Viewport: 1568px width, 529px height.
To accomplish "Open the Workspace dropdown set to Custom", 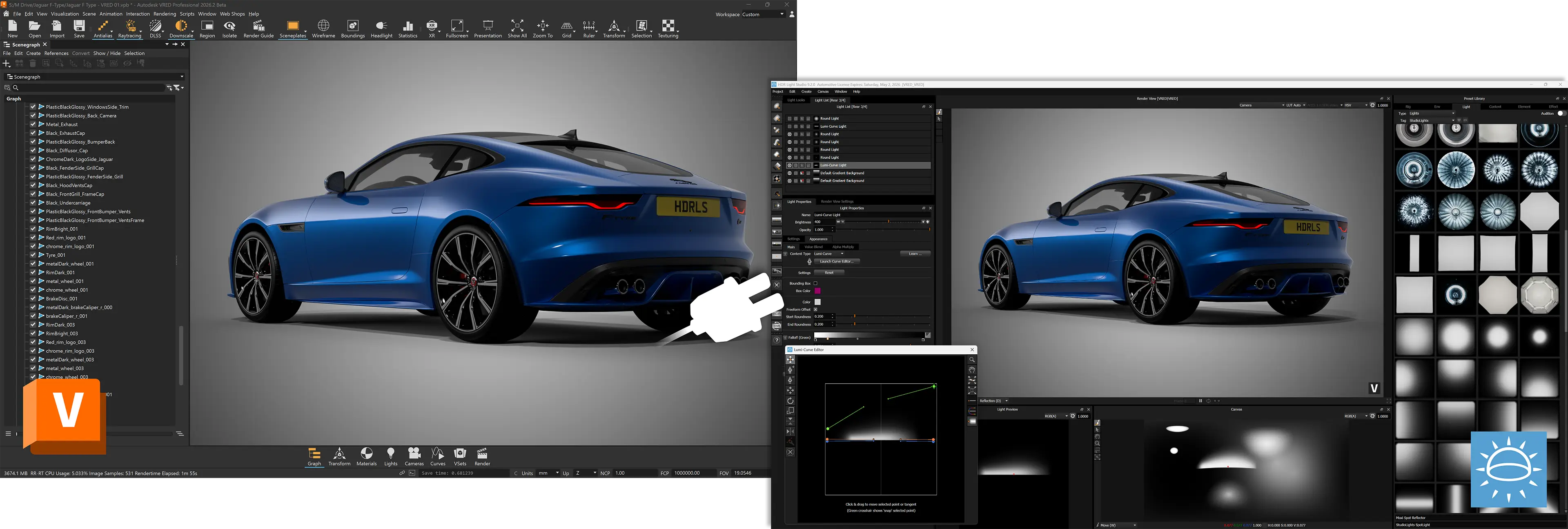I will pos(763,14).
